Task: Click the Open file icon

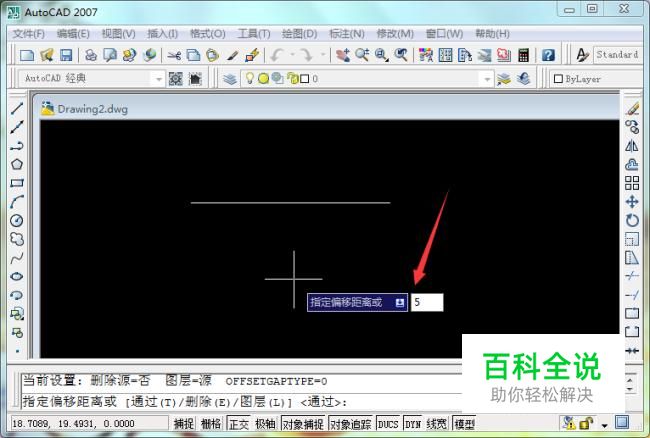Action: pos(46,55)
